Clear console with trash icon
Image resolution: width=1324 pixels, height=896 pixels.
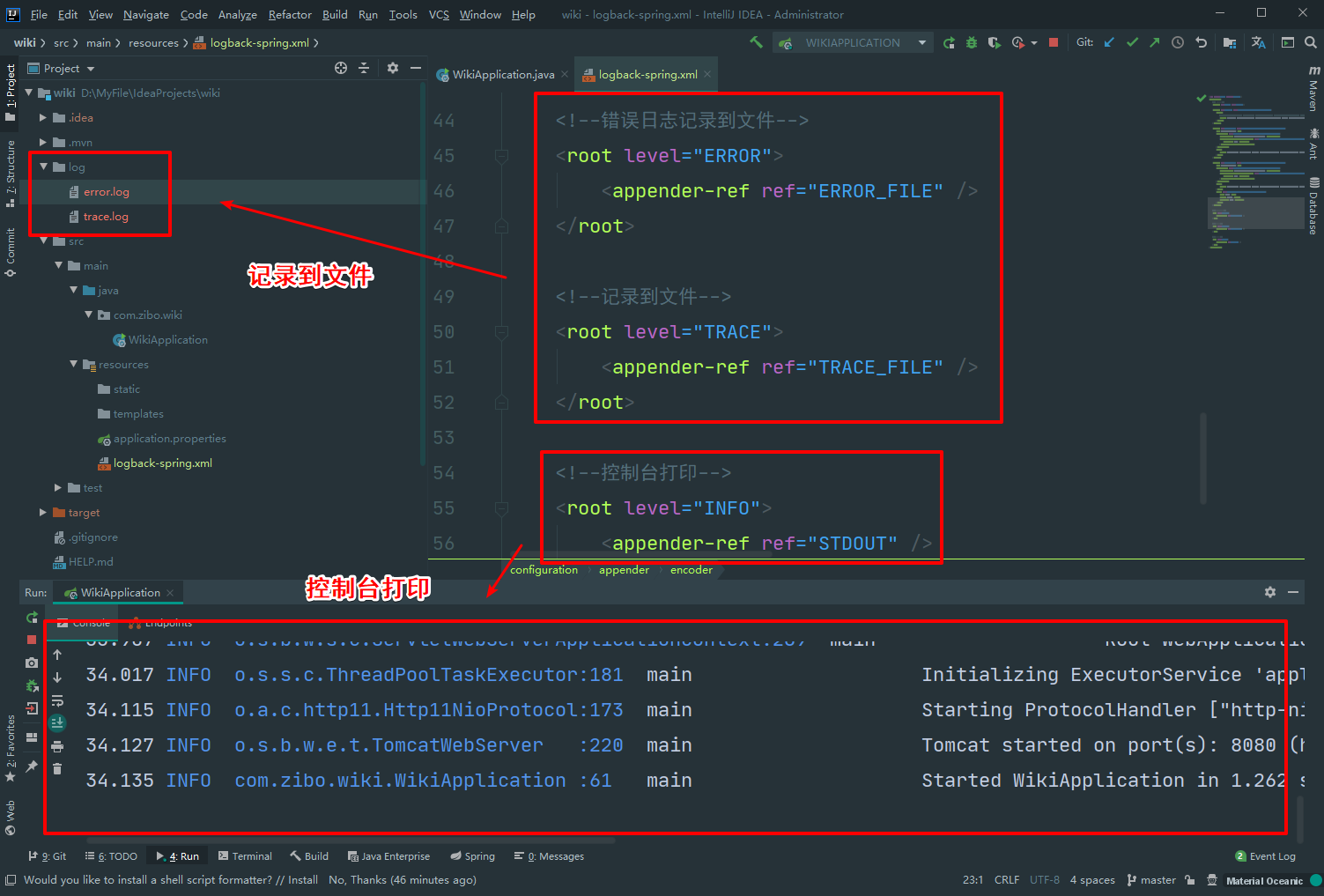(57, 769)
